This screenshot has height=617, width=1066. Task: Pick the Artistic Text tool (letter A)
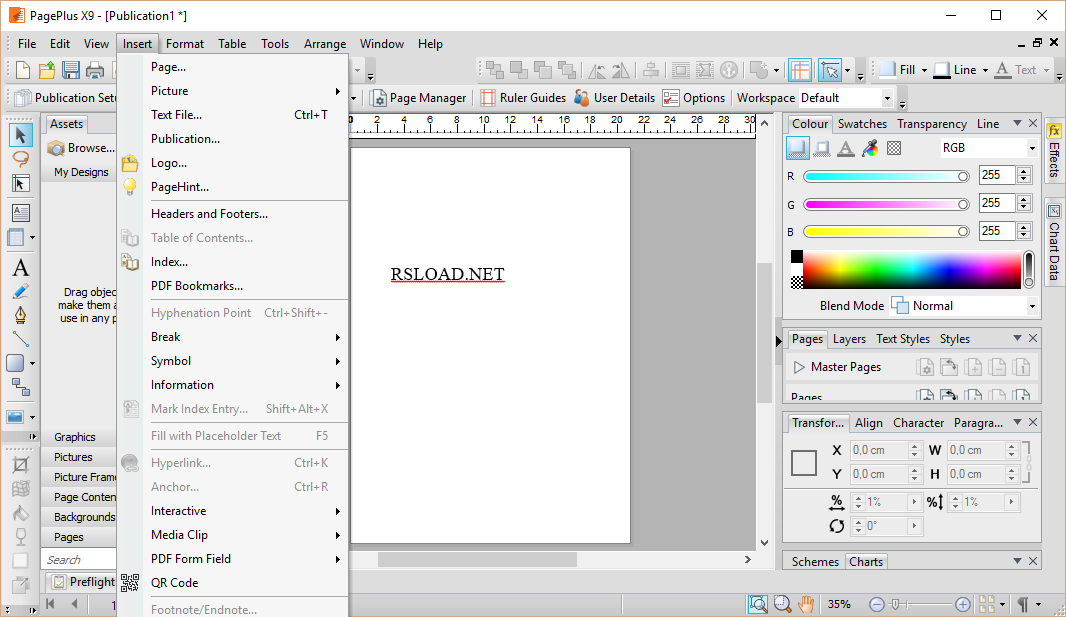tap(20, 267)
